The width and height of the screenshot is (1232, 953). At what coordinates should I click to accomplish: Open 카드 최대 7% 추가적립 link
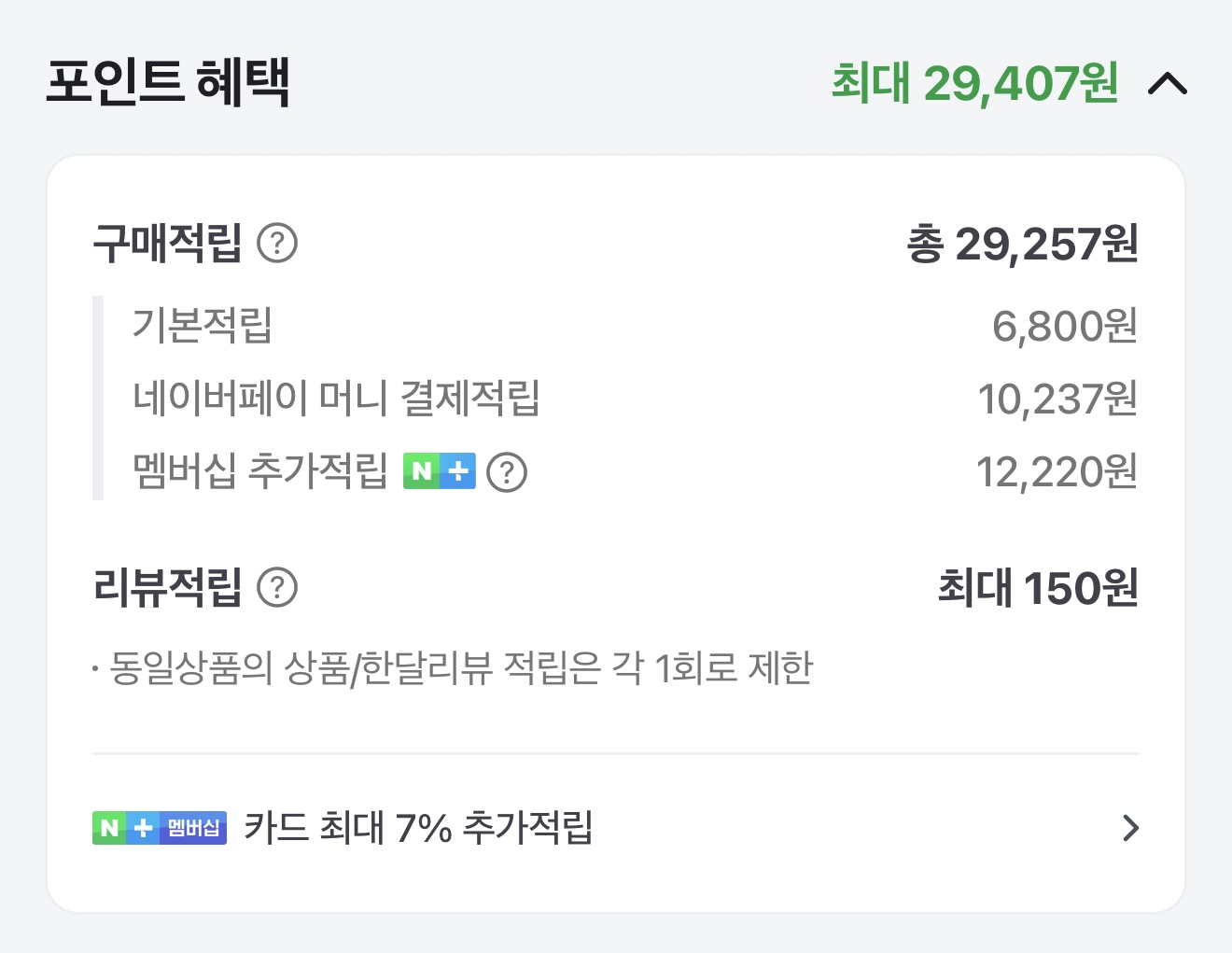(418, 828)
